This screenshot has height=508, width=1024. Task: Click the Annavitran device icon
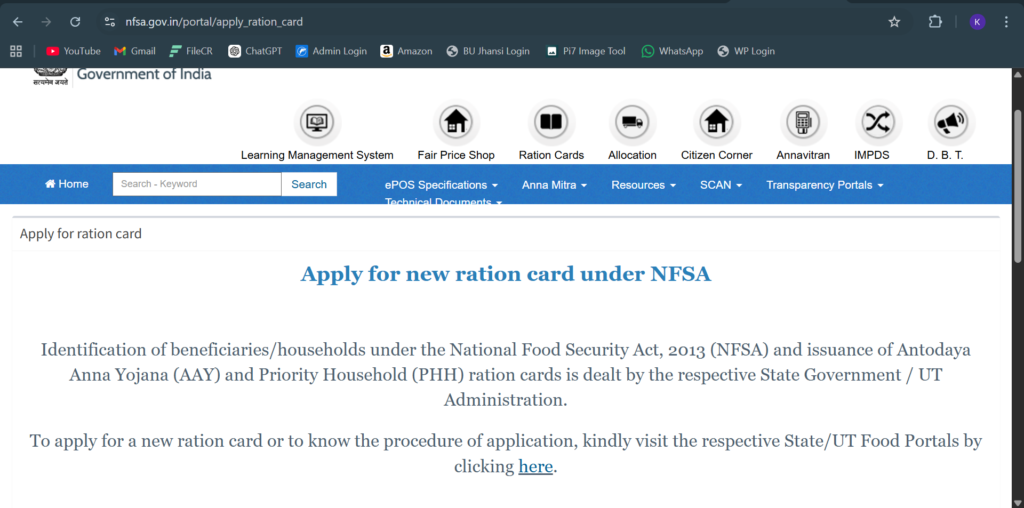tap(801, 123)
